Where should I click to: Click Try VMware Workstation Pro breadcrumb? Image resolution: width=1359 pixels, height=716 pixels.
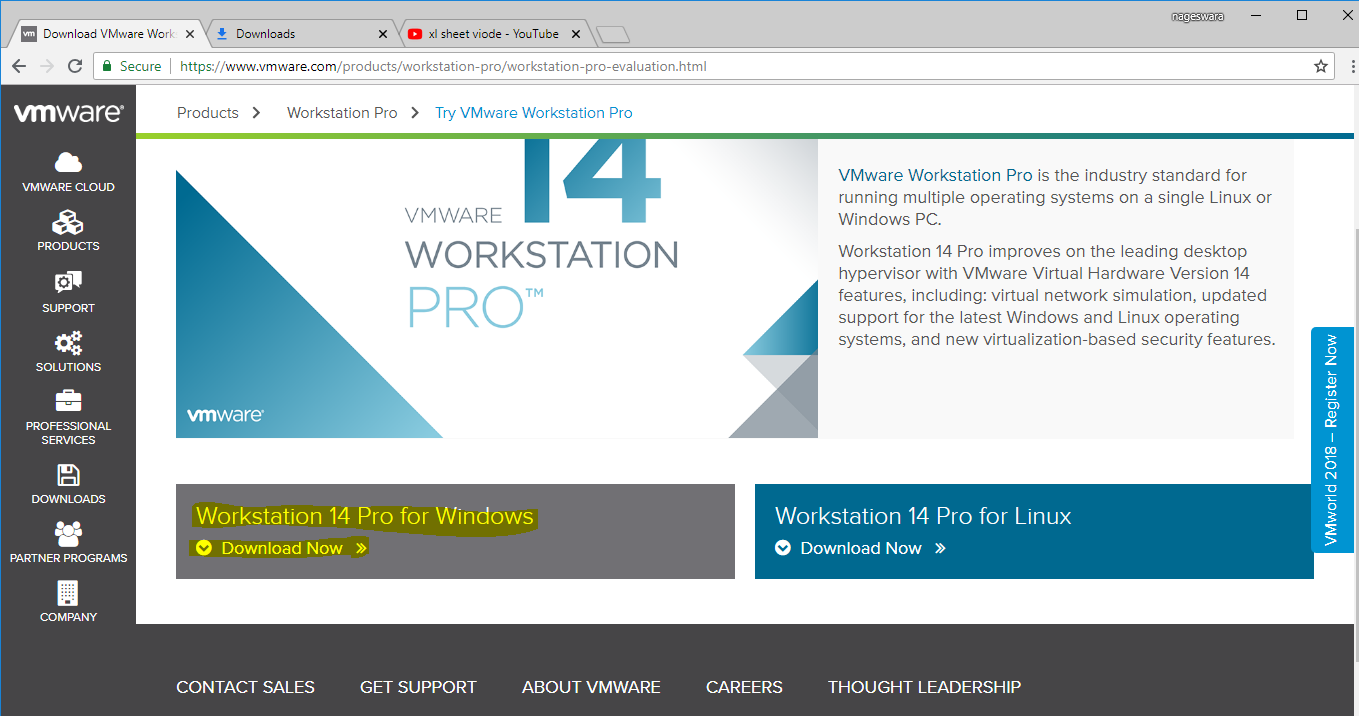click(534, 113)
